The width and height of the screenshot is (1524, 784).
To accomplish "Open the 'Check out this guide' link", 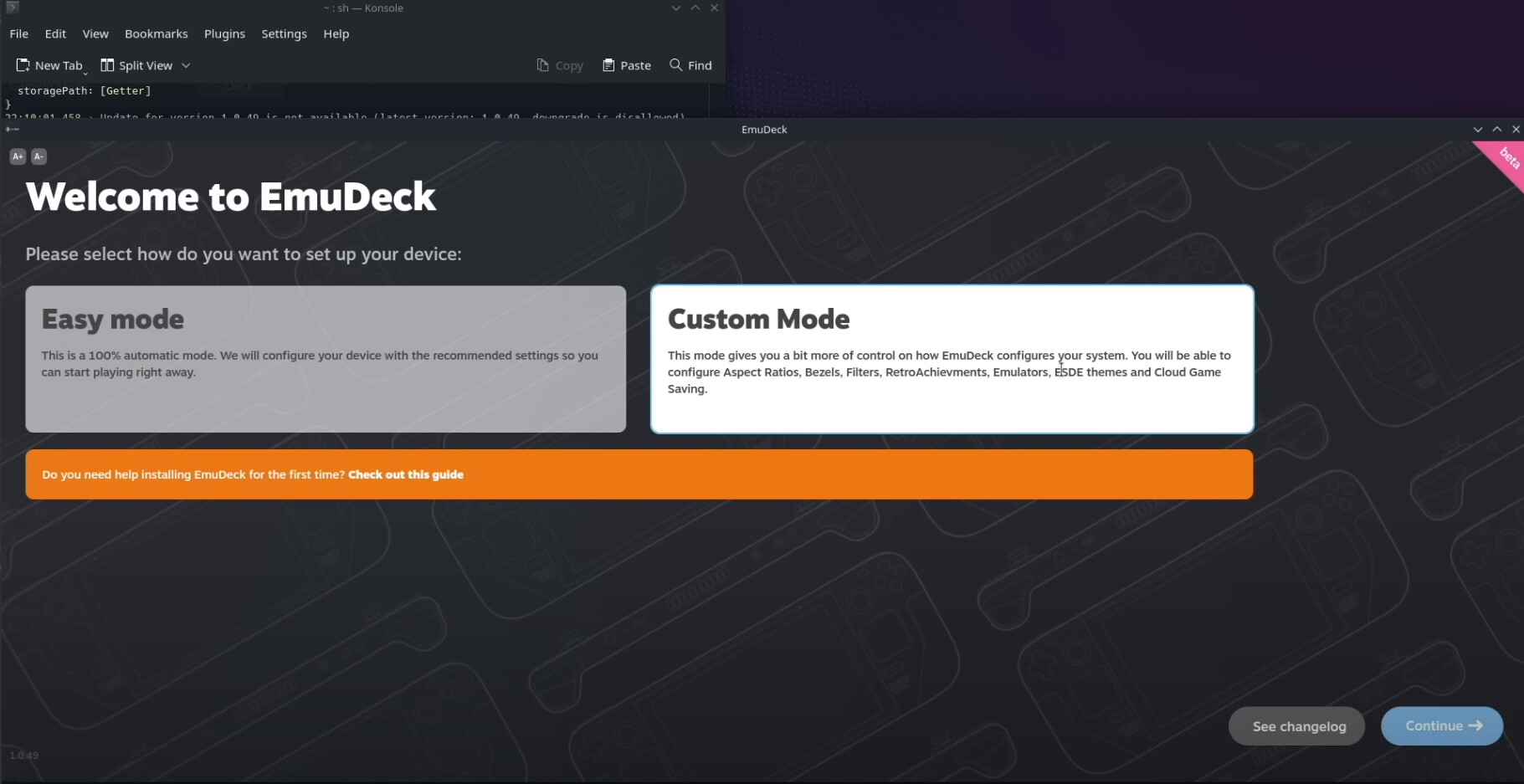I will click(x=406, y=474).
